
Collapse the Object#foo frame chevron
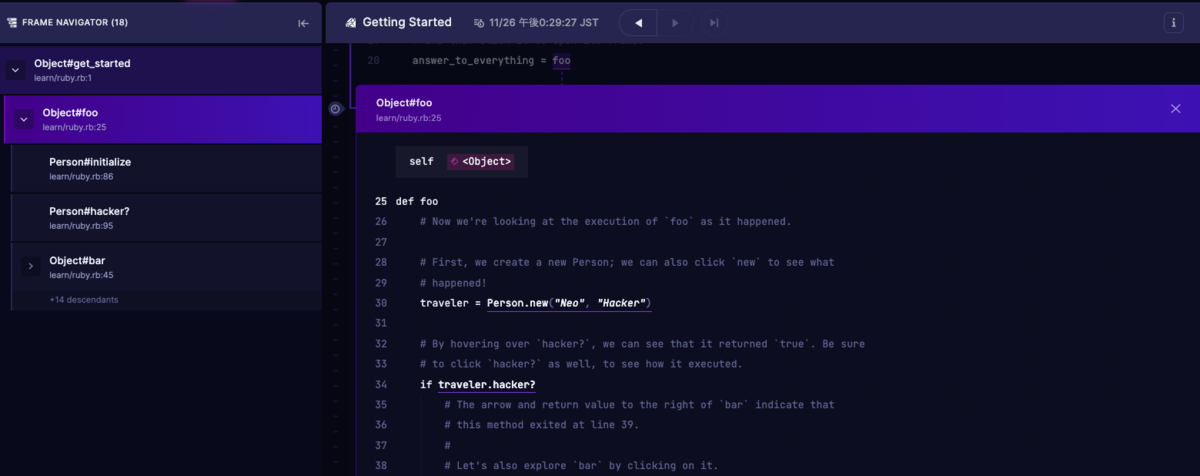(x=24, y=120)
